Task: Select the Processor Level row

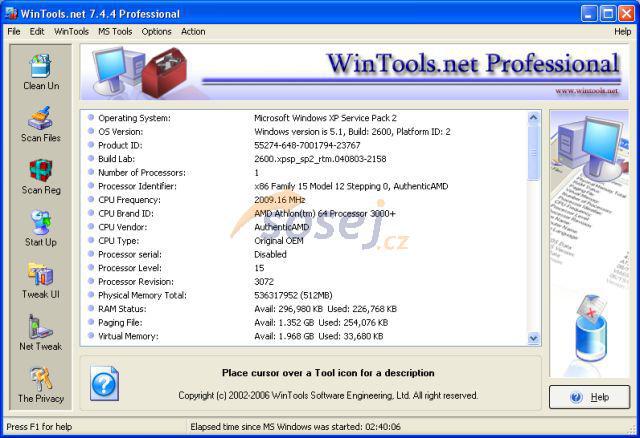Action: (306, 268)
